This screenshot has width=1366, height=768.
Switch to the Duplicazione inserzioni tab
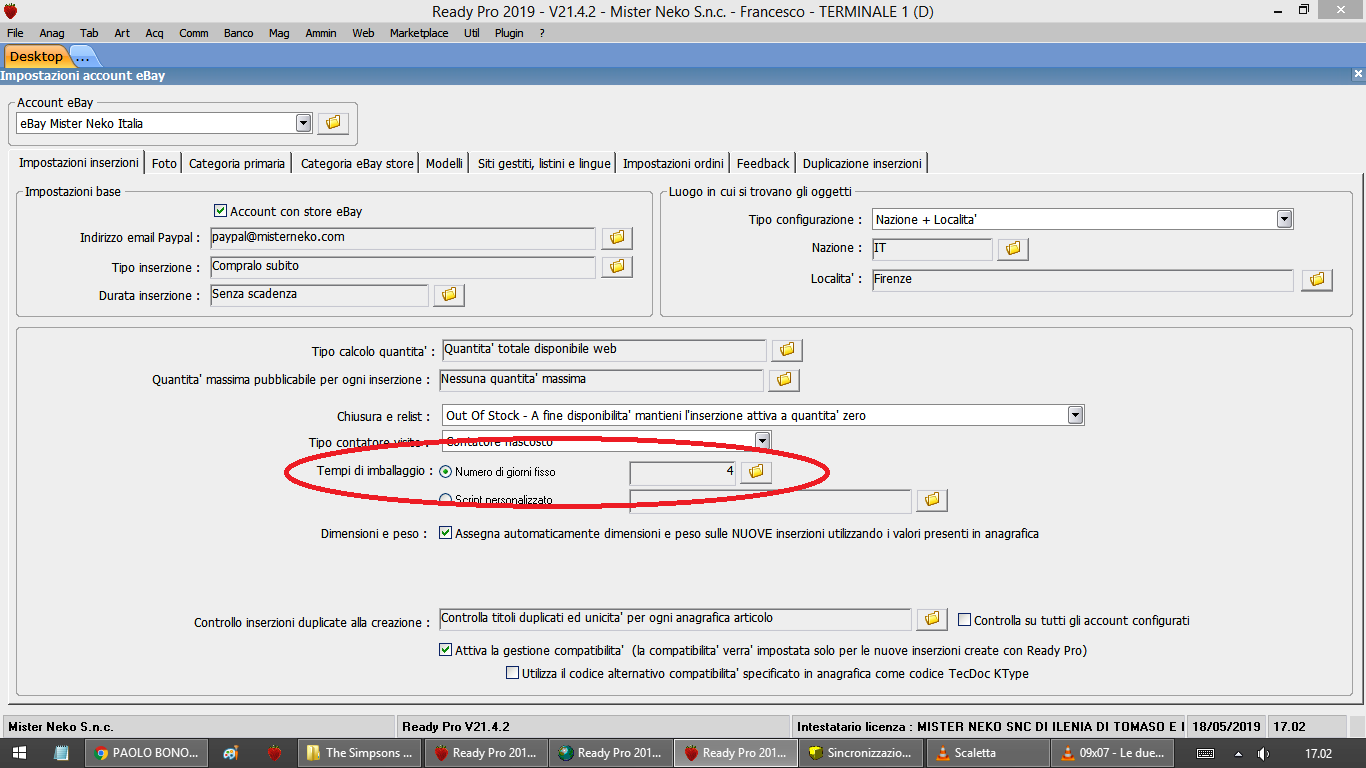pos(863,163)
